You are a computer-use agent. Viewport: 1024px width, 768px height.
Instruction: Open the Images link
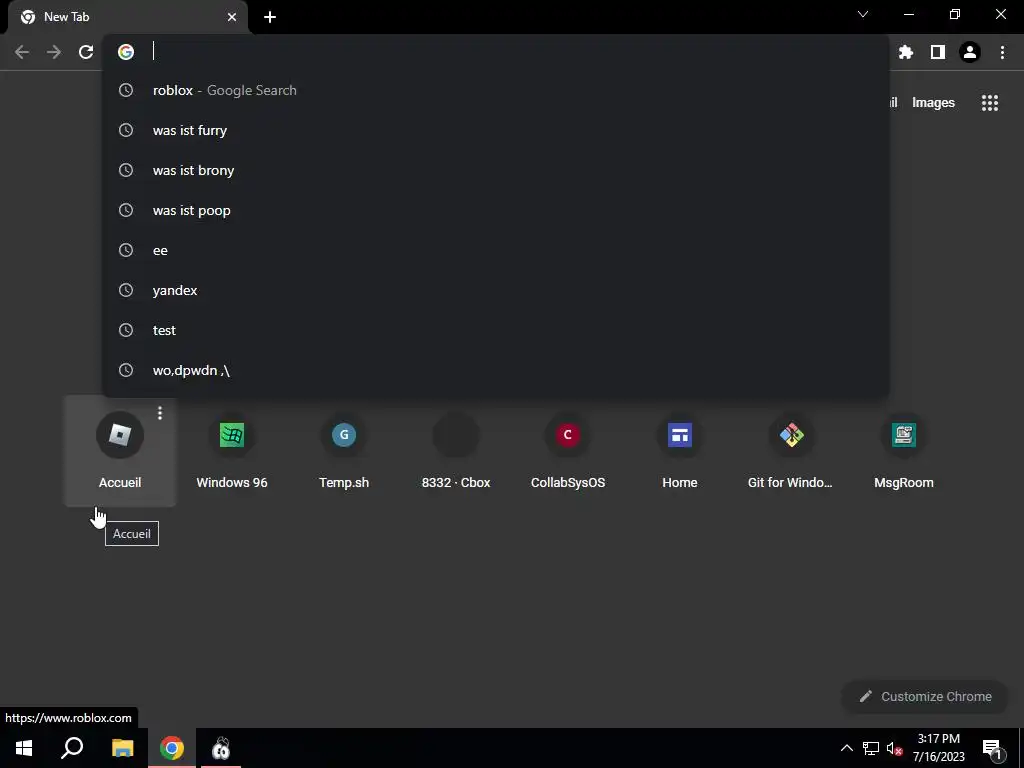933,103
